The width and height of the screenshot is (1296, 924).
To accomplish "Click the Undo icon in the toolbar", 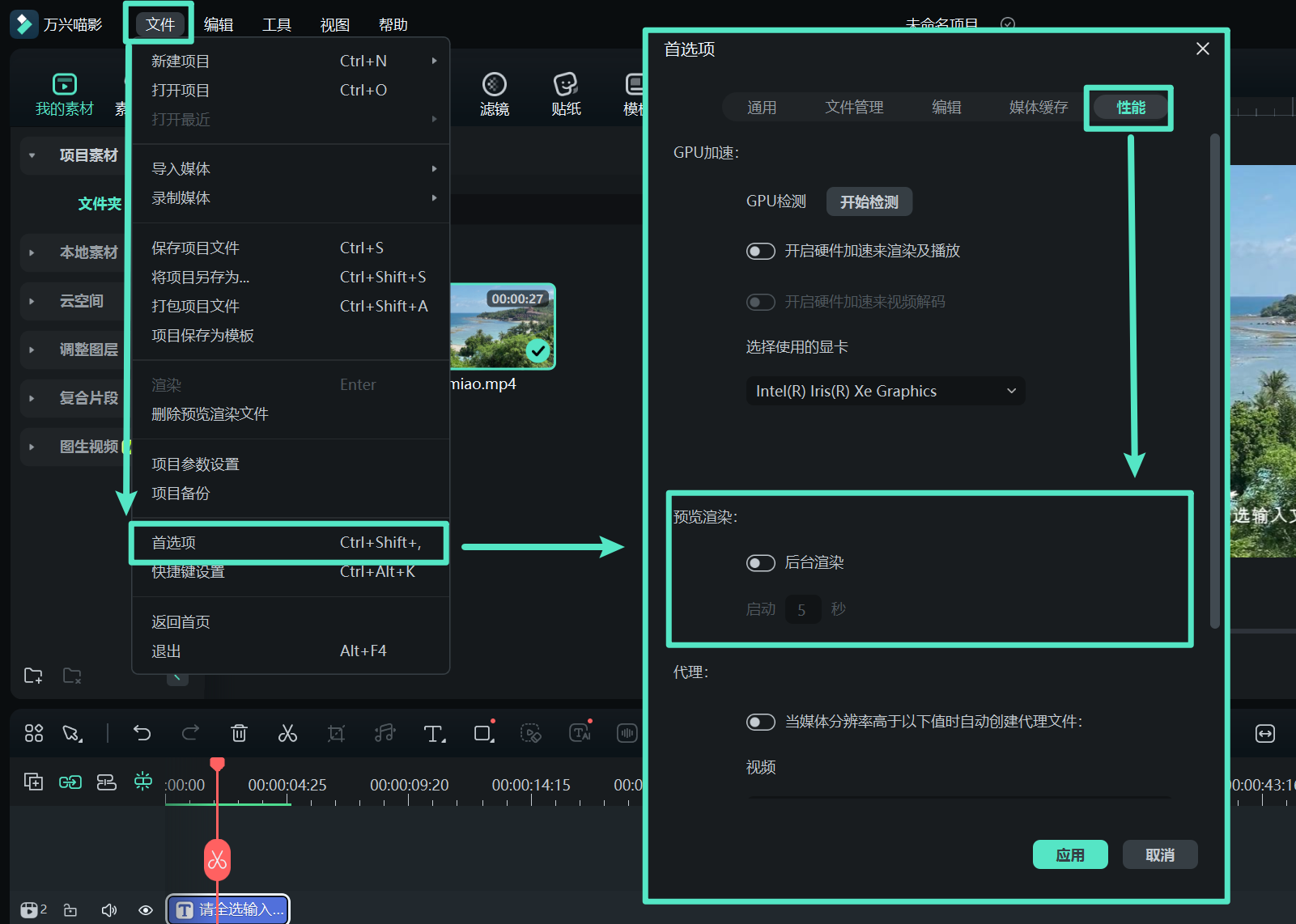I will coord(142,733).
